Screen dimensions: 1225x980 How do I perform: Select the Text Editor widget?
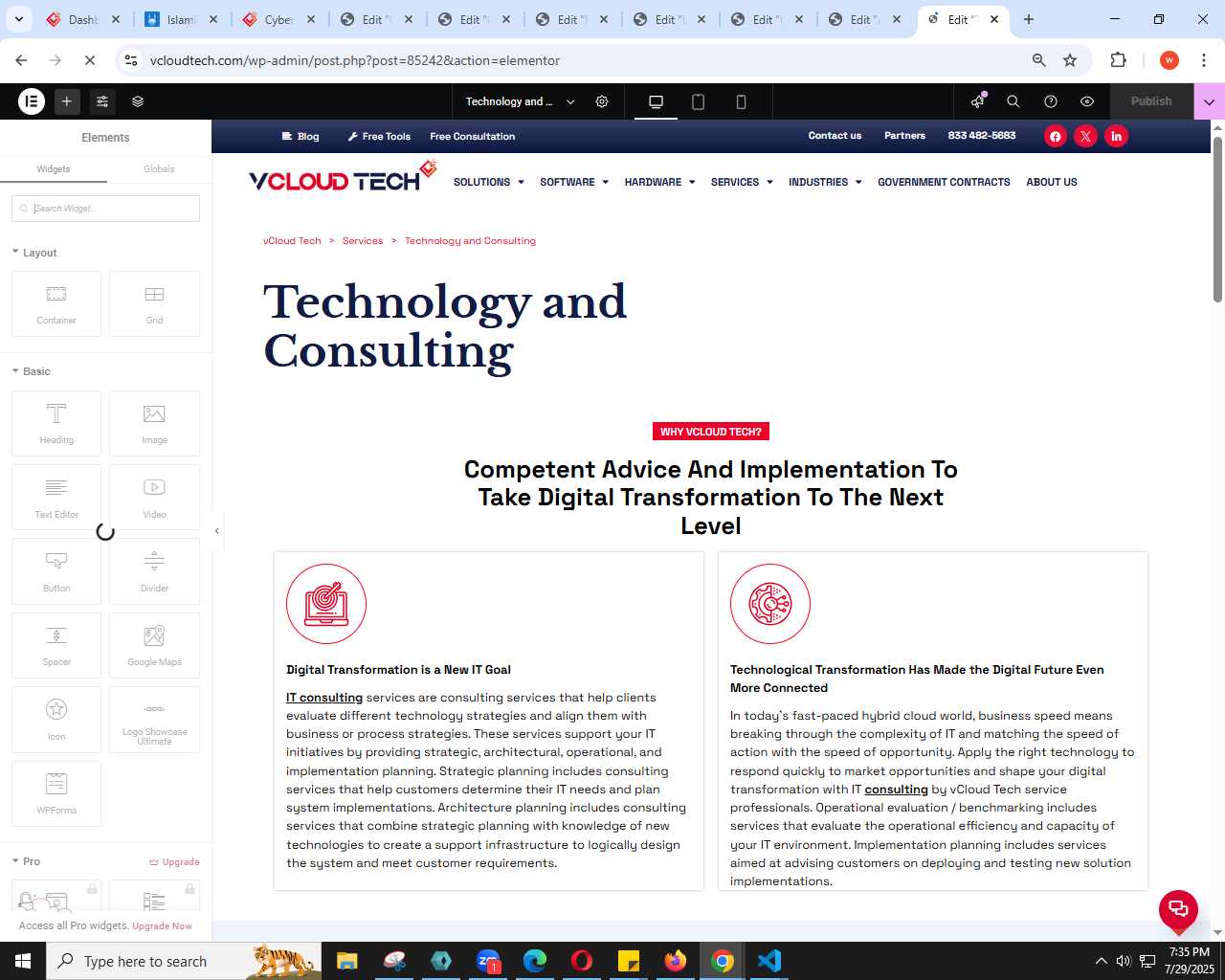pos(56,498)
